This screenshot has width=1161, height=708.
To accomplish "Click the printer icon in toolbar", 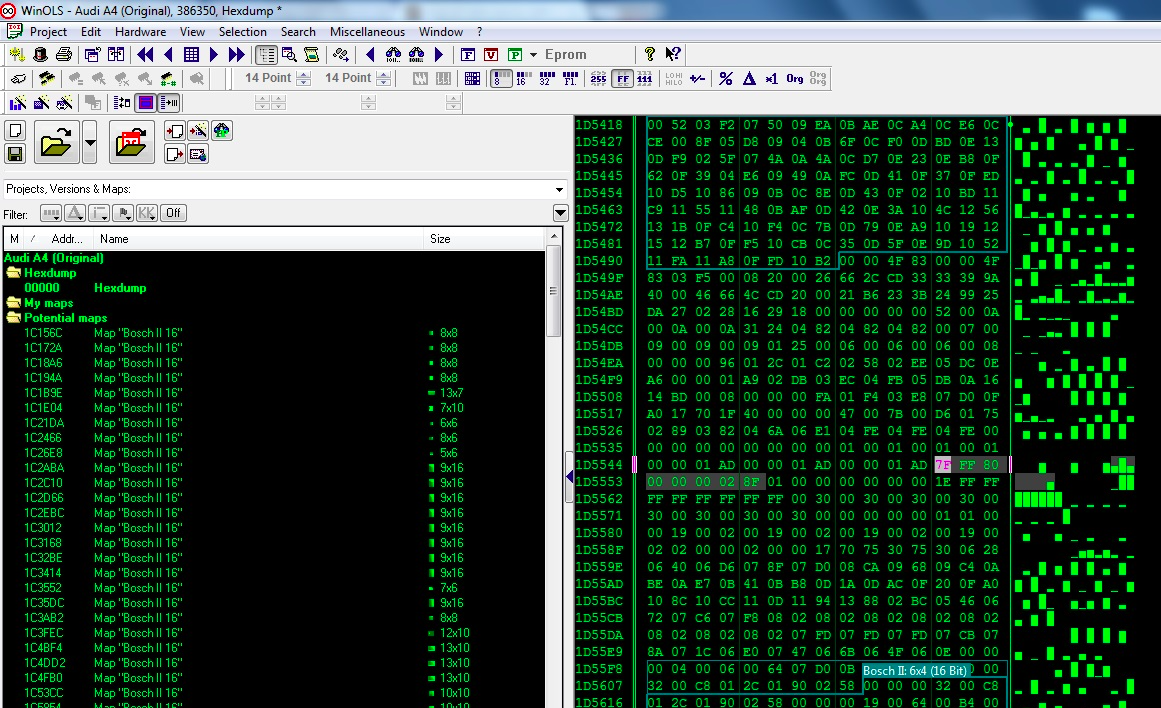I will (64, 54).
